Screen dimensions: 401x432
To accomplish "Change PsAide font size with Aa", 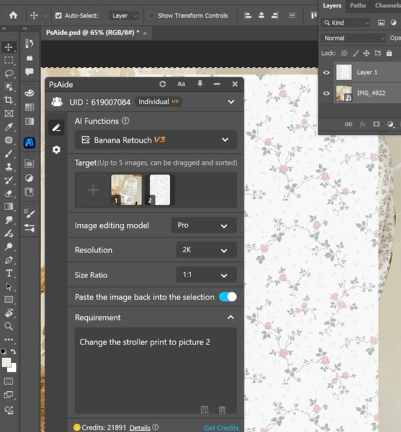I will 181,84.
